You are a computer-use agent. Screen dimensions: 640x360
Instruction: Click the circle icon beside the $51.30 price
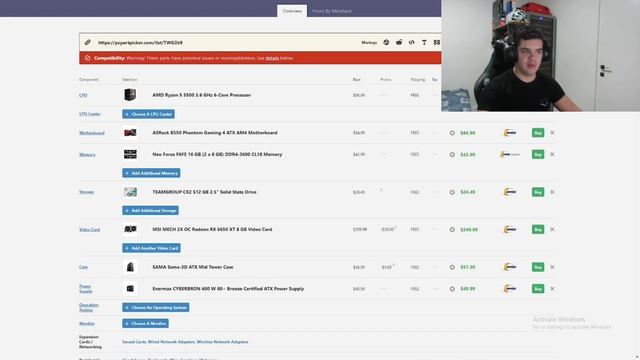click(x=452, y=267)
